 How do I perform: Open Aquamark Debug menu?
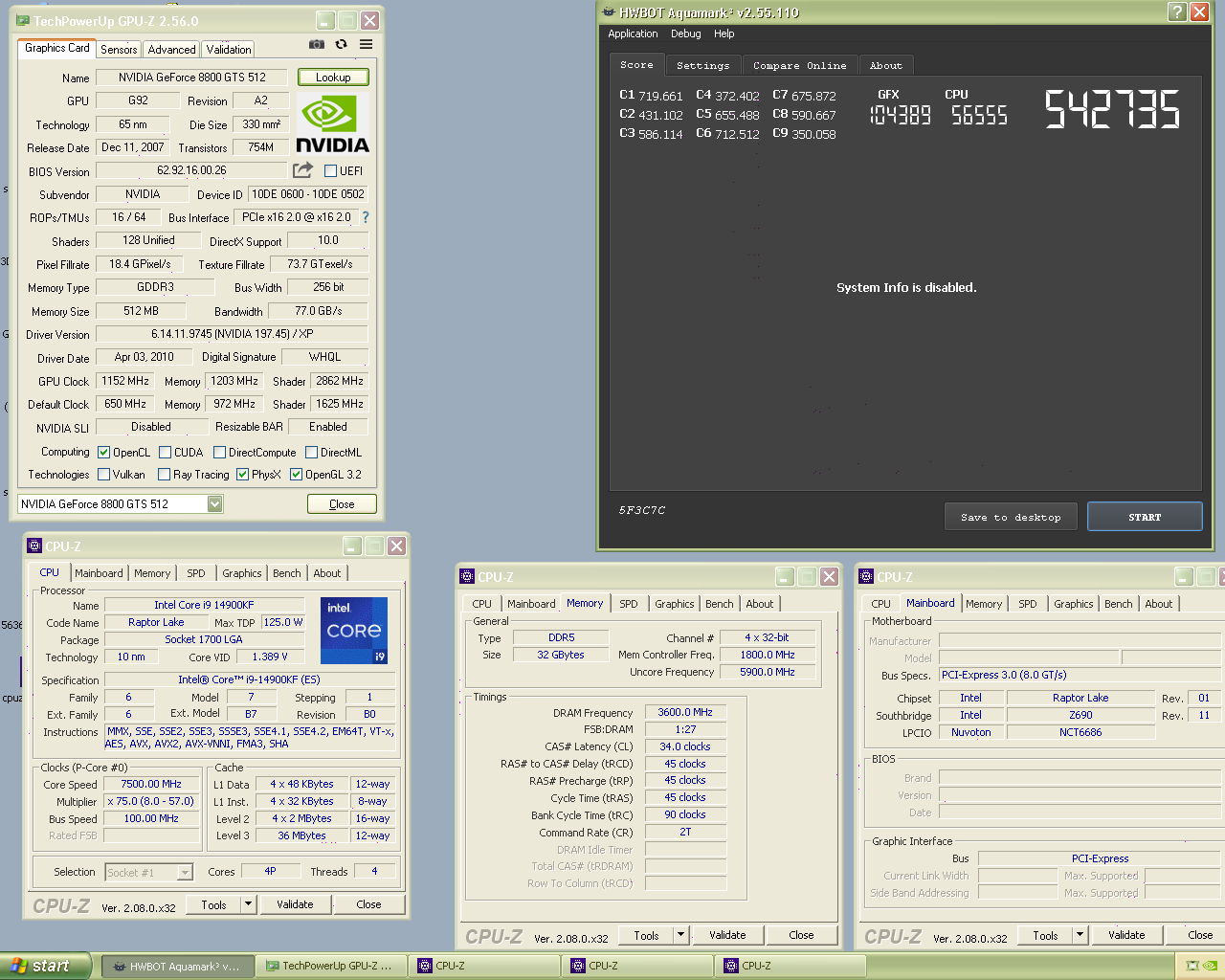click(685, 33)
